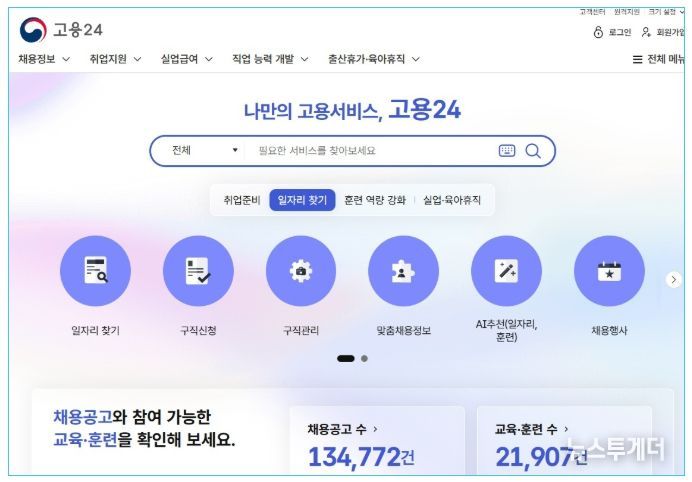This screenshot has width=692, height=482.
Task: Switch to the 취업준비 tab
Action: point(242,200)
